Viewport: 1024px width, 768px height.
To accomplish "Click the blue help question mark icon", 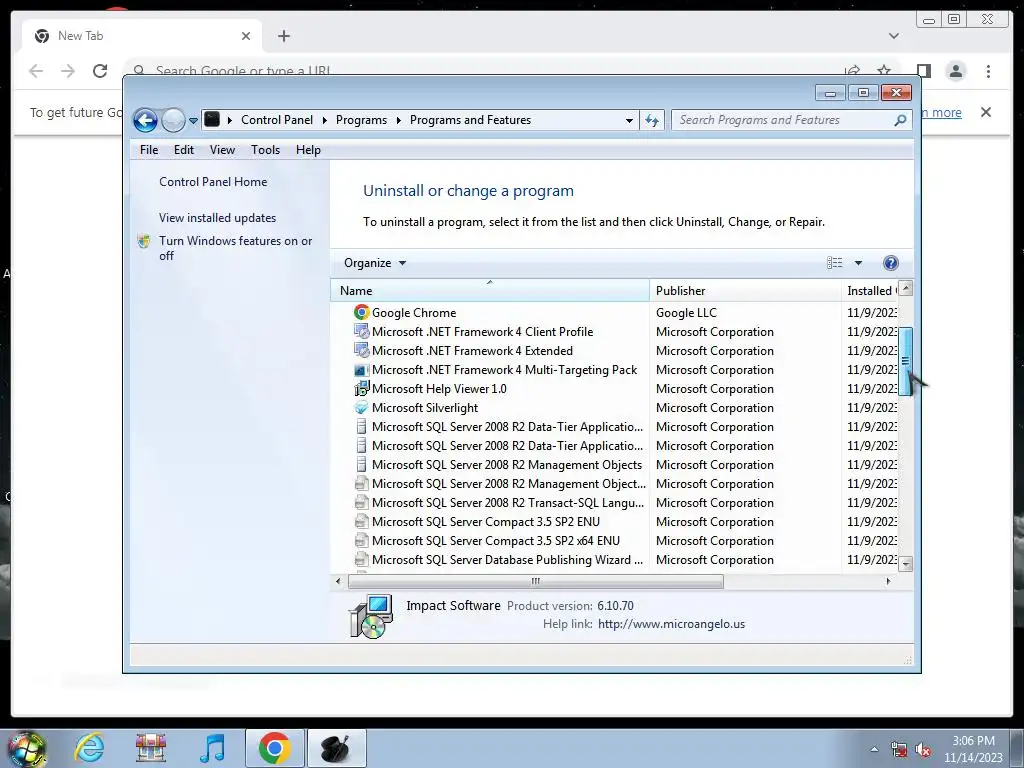I will click(890, 263).
